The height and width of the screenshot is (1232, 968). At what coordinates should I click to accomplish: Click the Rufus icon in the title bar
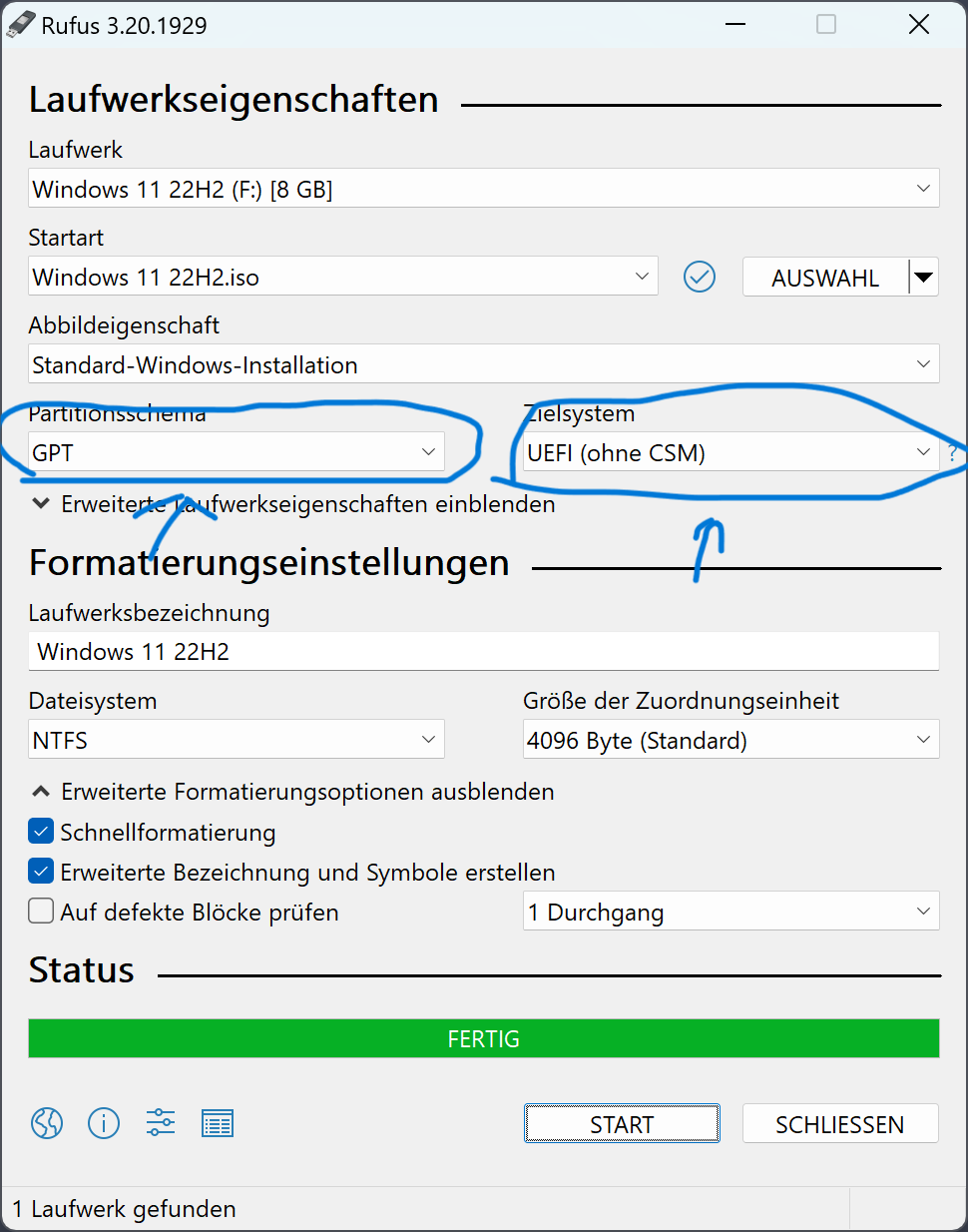[21, 23]
